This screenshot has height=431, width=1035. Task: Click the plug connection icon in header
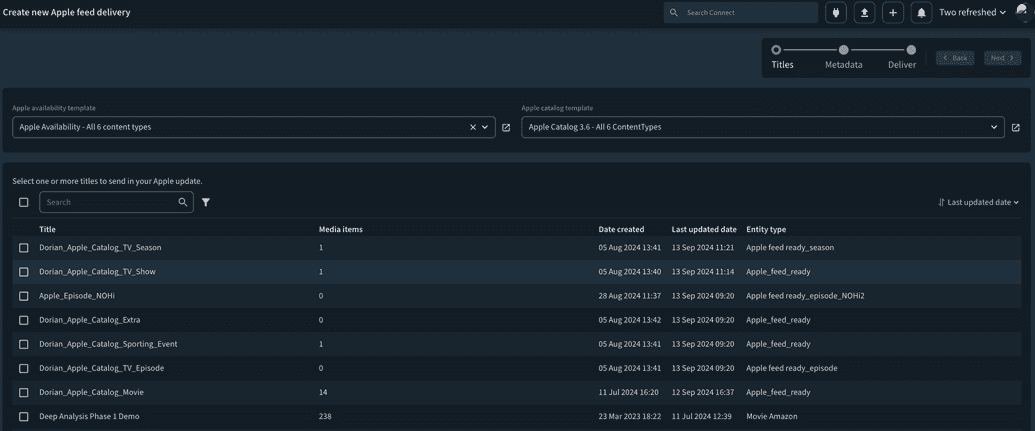pos(836,13)
